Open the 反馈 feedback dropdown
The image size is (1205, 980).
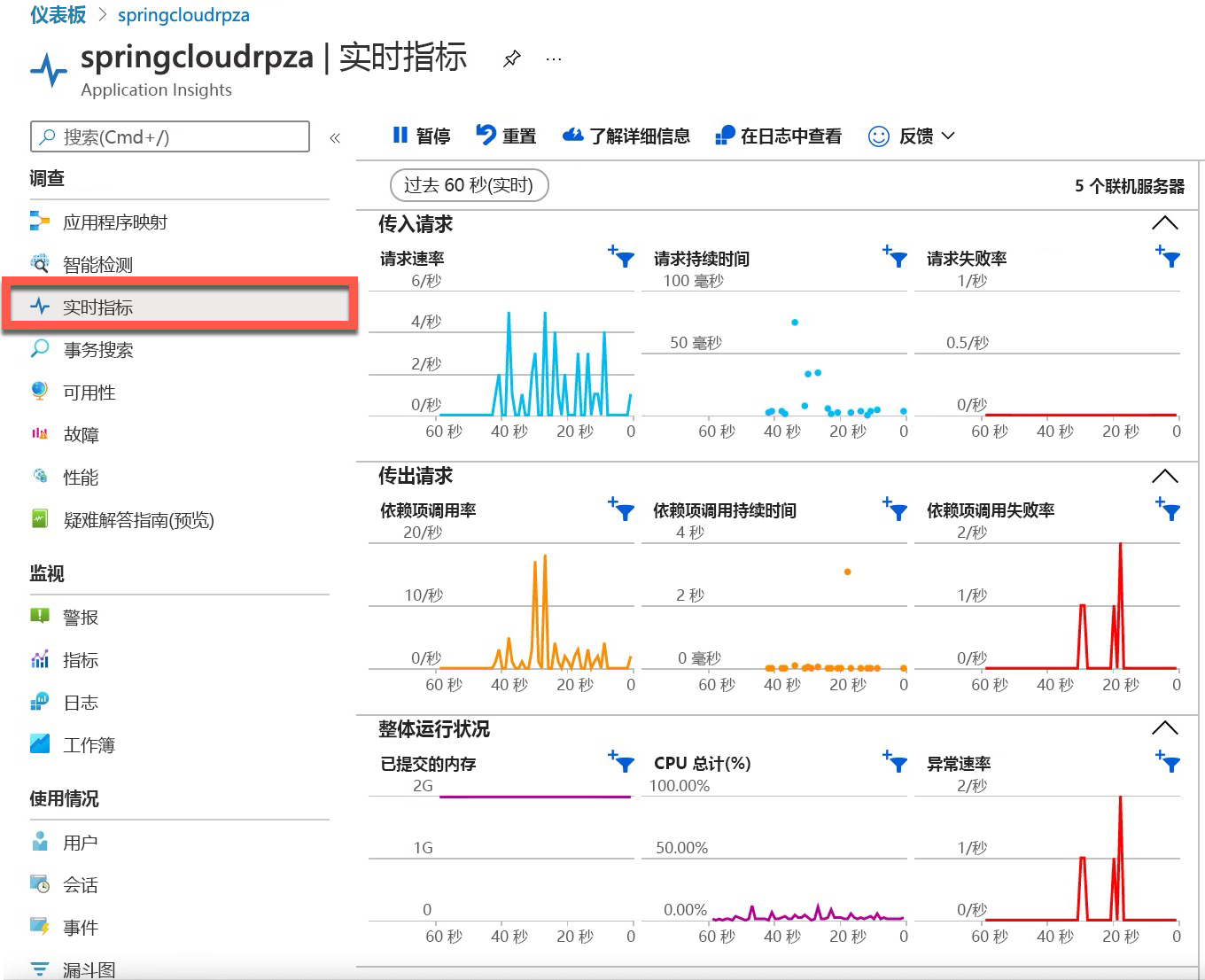912,136
